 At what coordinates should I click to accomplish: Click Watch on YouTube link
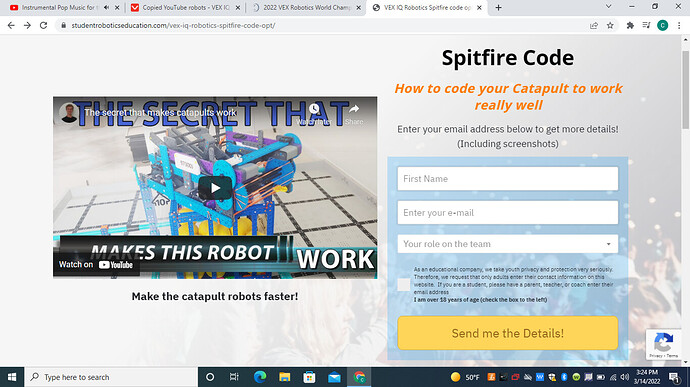[96, 265]
